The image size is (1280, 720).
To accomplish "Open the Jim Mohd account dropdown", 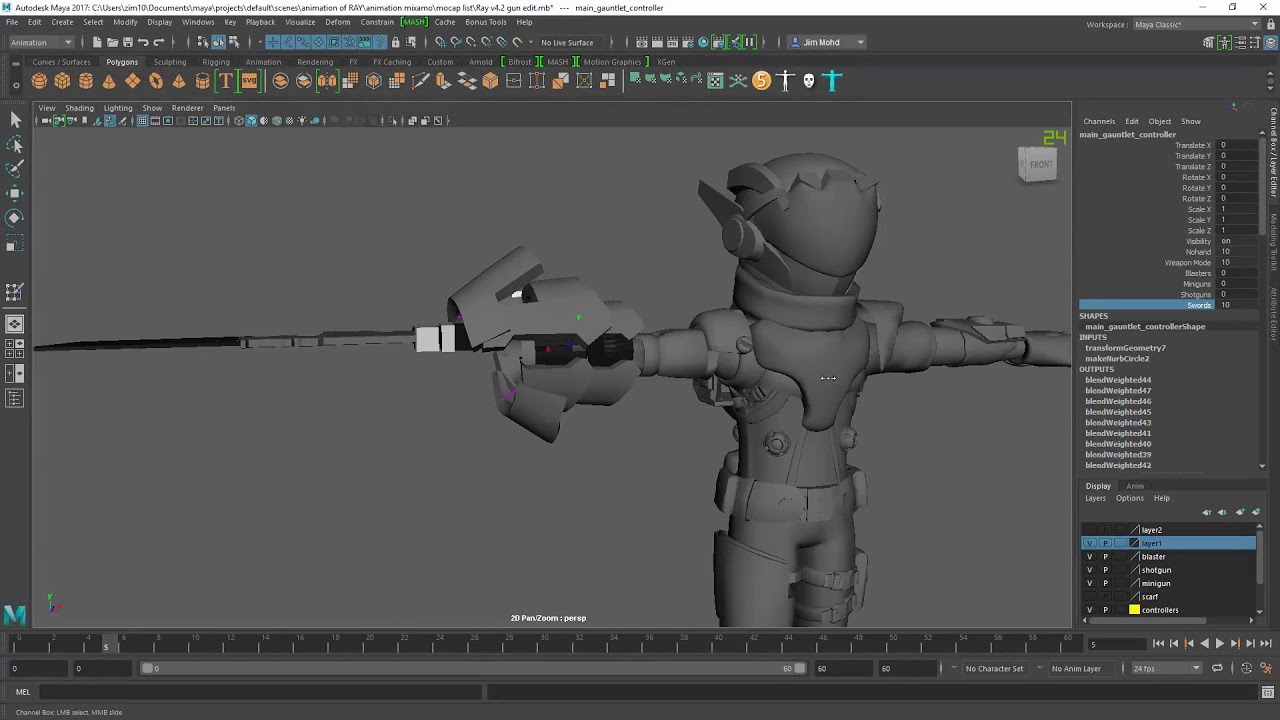I will coord(828,42).
